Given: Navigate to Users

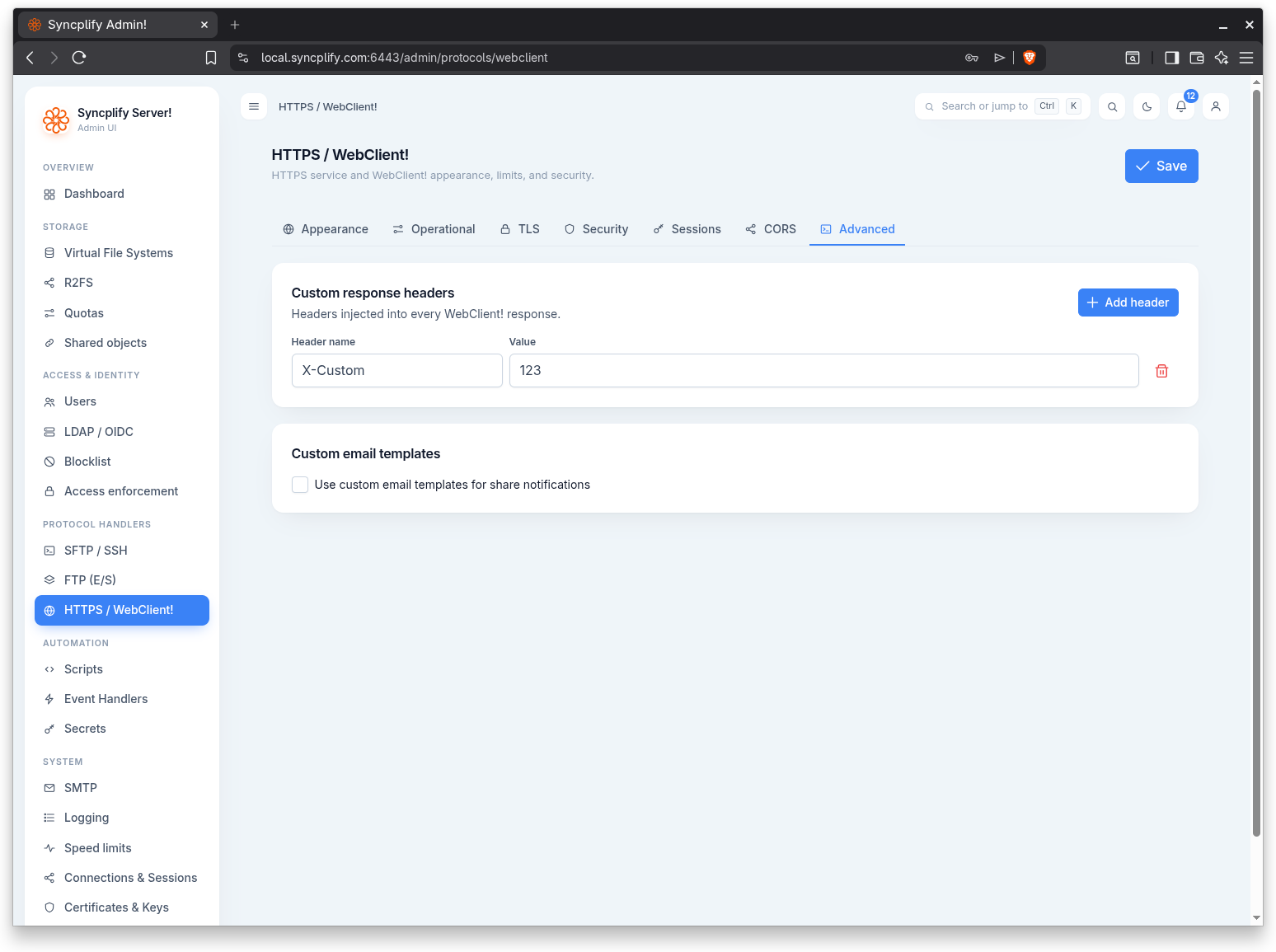Looking at the screenshot, I should [x=122, y=401].
